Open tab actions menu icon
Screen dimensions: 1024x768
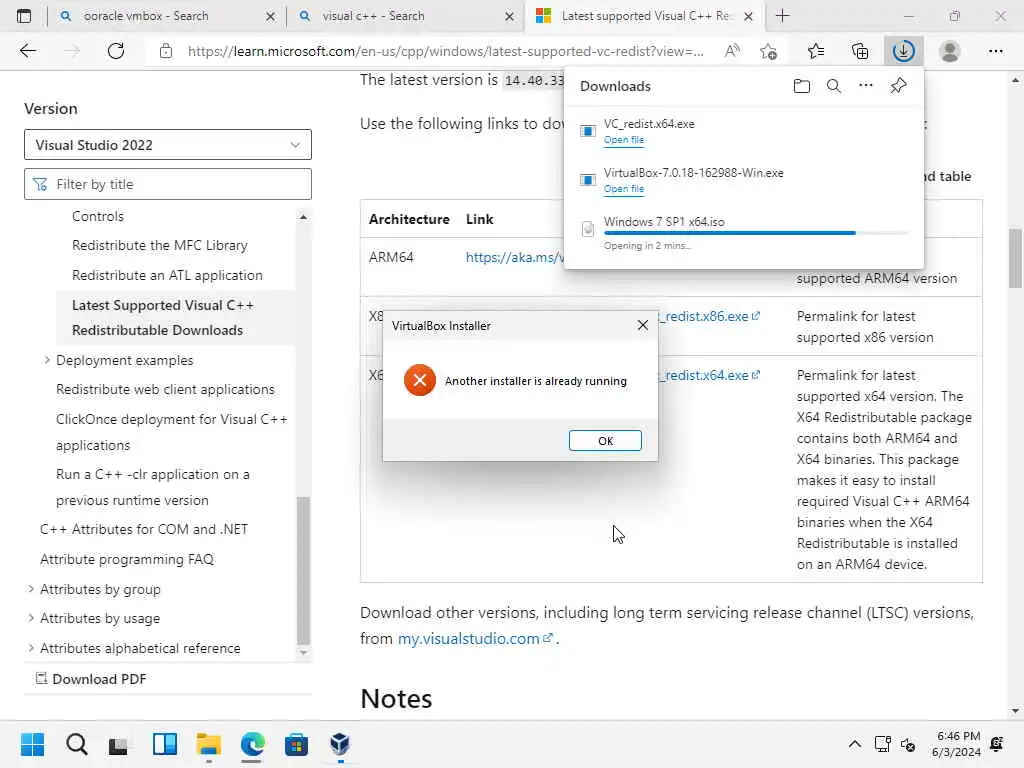24,16
